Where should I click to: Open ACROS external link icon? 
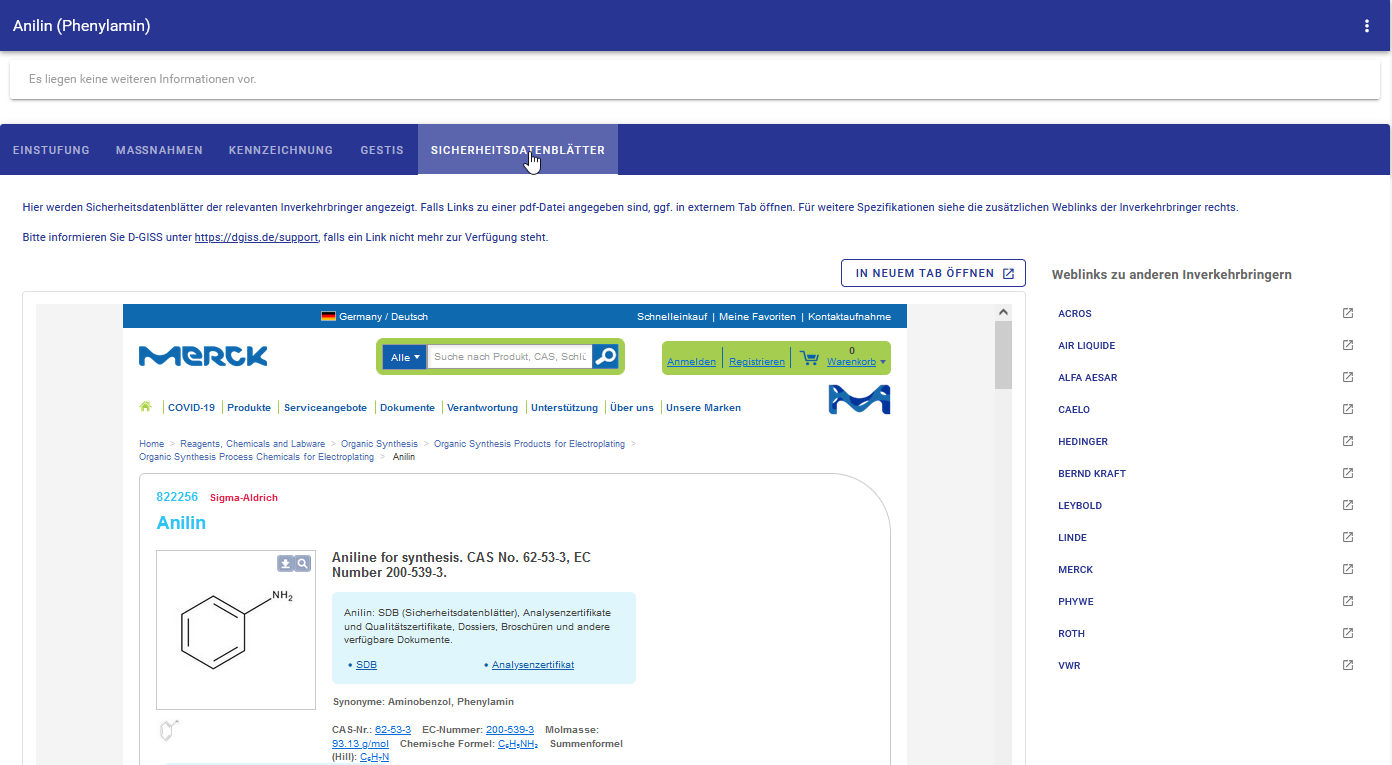pyautogui.click(x=1348, y=313)
